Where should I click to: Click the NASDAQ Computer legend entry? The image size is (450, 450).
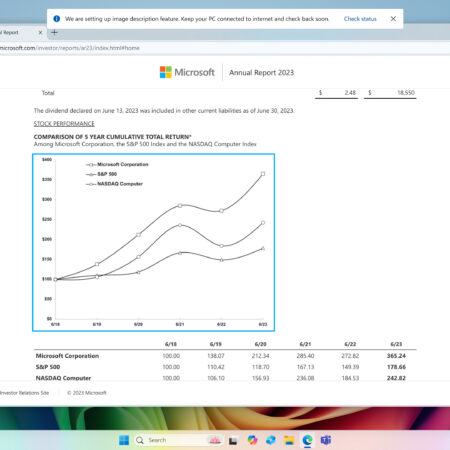pyautogui.click(x=114, y=184)
